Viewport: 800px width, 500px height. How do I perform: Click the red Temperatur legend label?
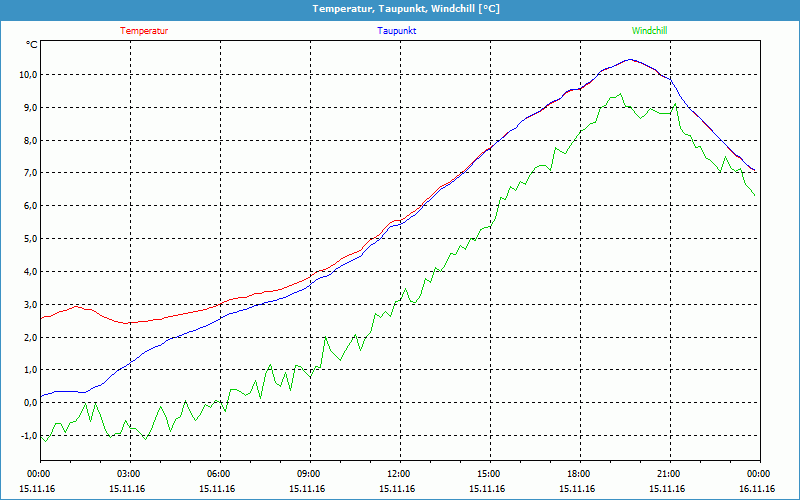click(x=144, y=31)
